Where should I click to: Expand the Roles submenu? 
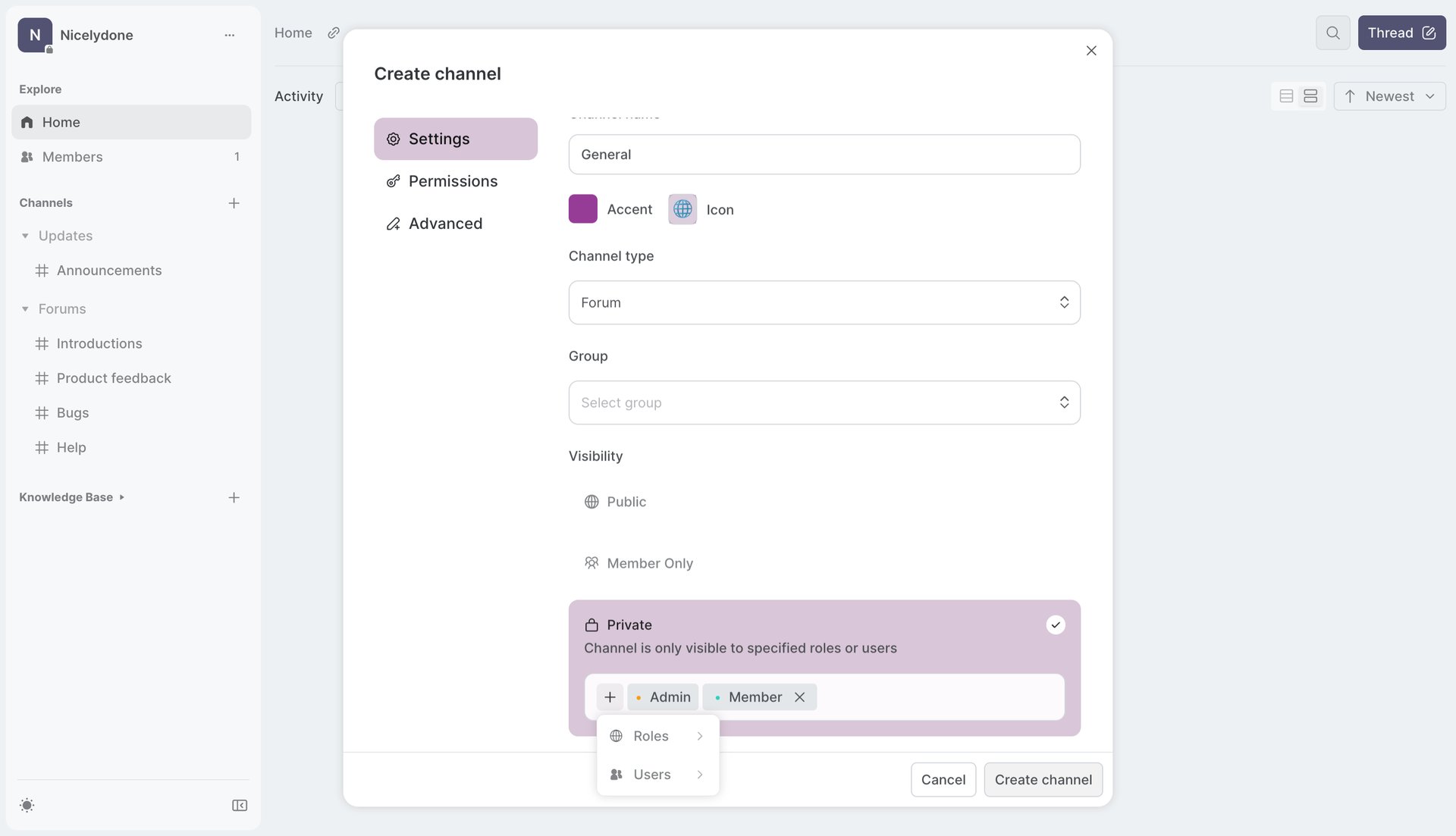pos(657,735)
